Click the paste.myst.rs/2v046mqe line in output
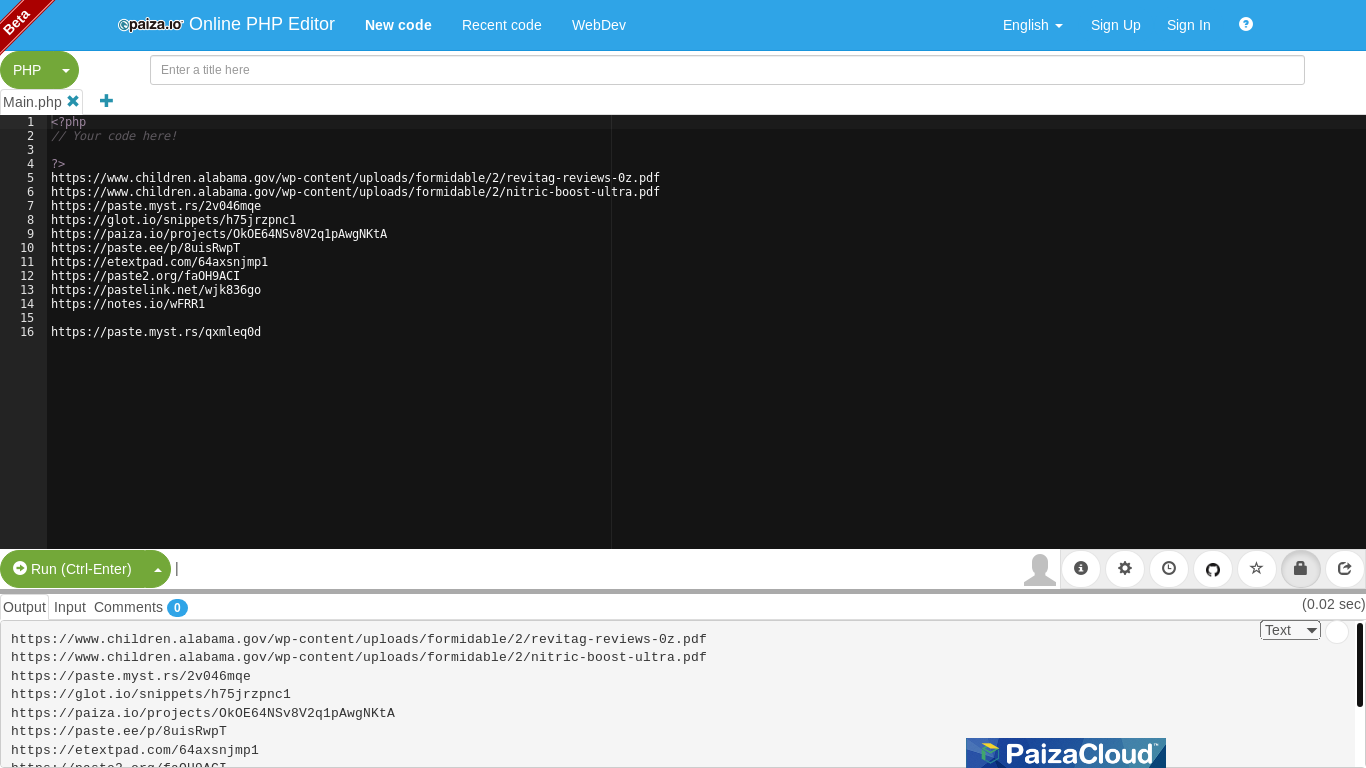Screen dimensions: 1366x768 131,676
